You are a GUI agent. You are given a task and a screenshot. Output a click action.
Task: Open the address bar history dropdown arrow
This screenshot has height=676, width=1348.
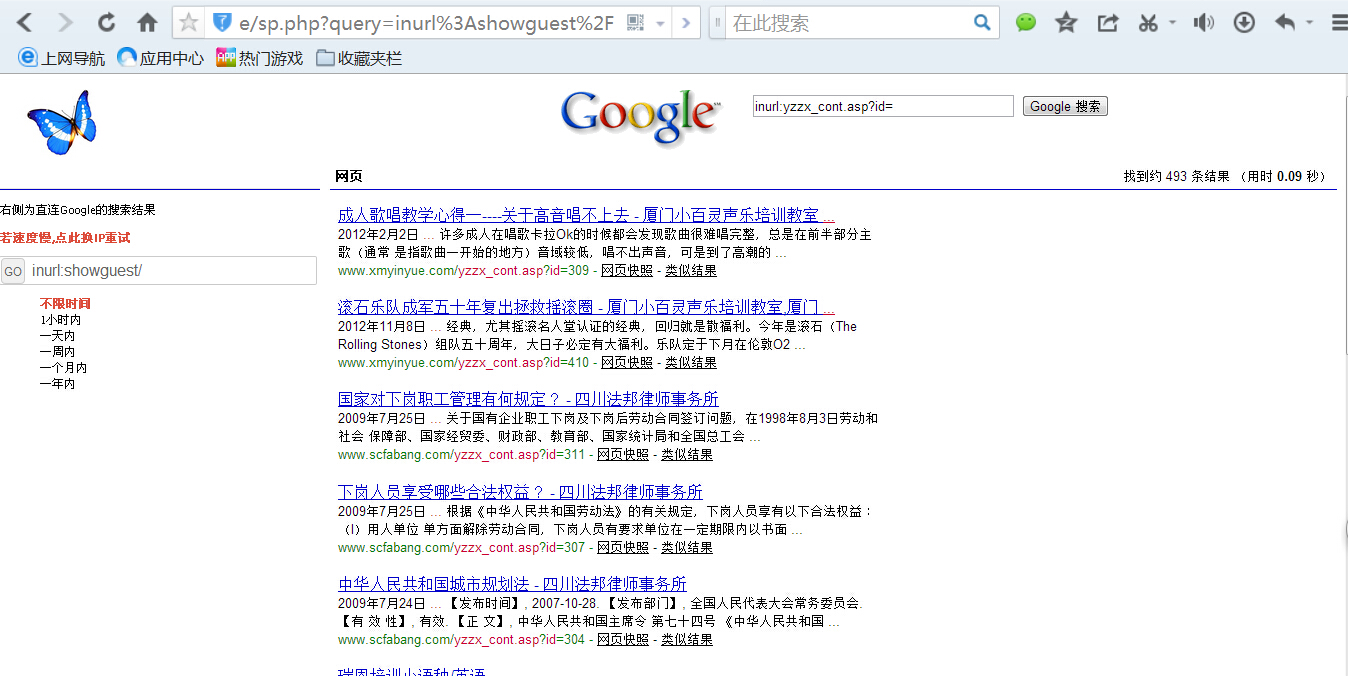point(661,24)
